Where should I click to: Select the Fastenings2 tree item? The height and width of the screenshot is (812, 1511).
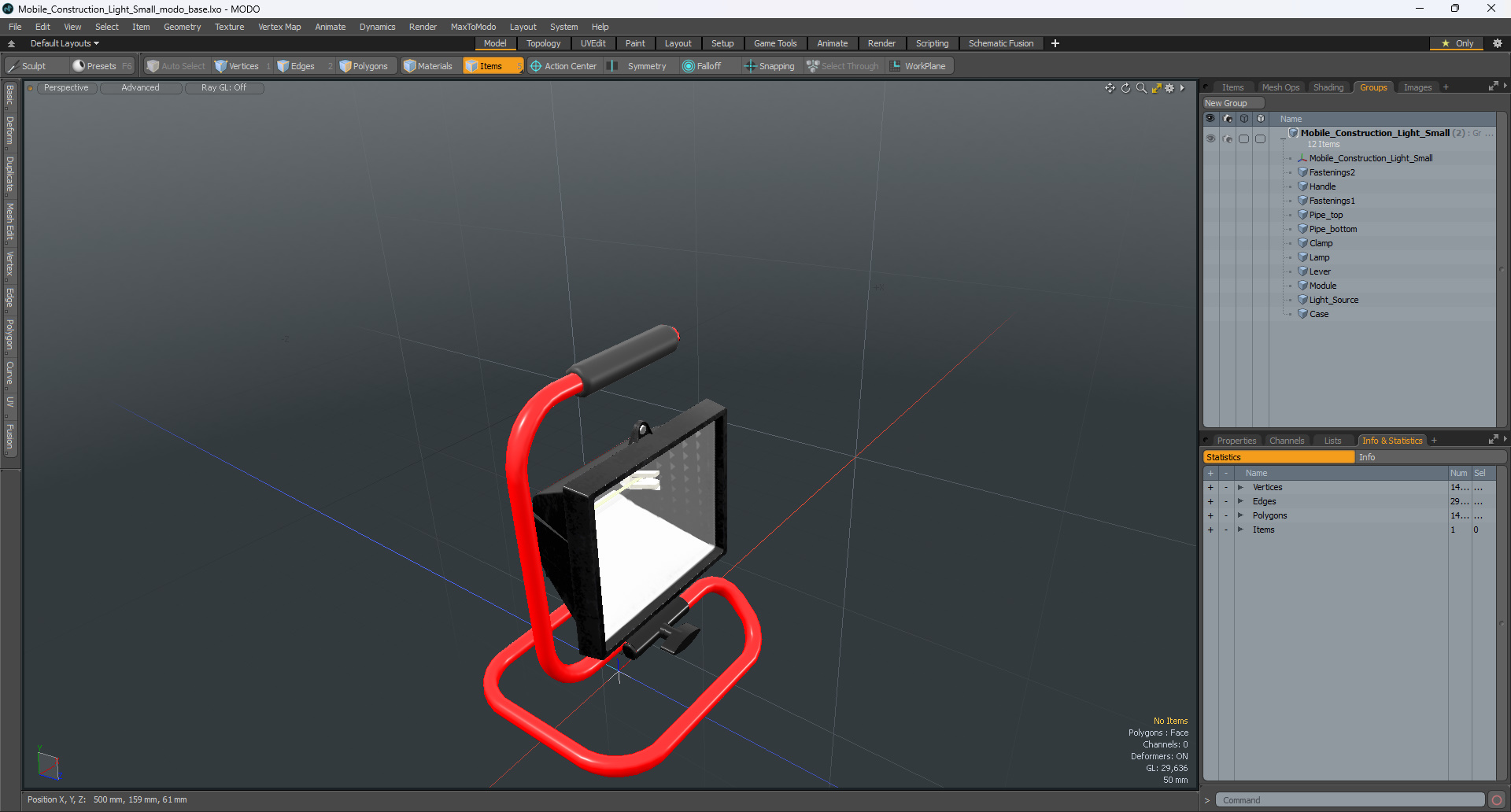pyautogui.click(x=1332, y=172)
